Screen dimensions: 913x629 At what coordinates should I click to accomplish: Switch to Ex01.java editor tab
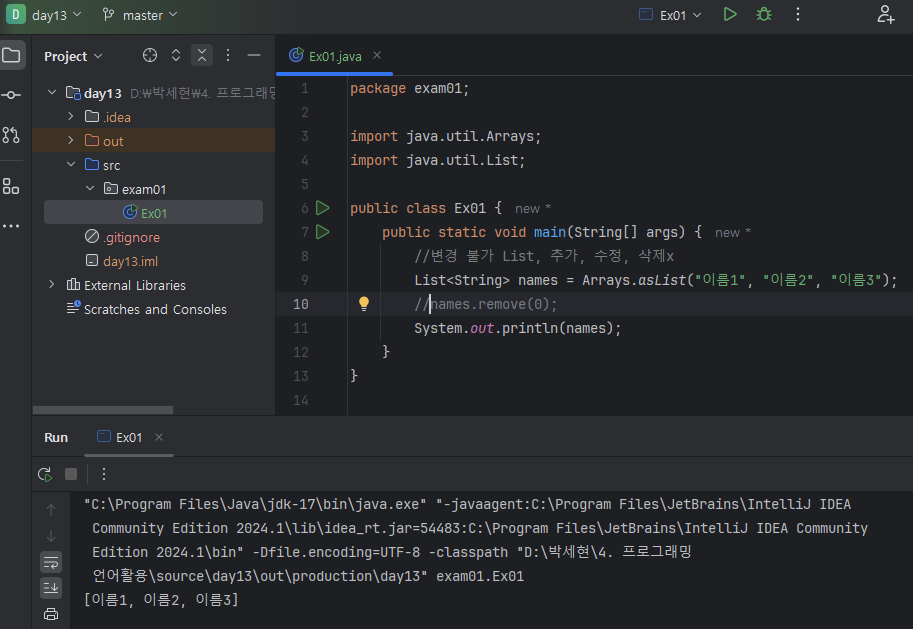point(335,56)
